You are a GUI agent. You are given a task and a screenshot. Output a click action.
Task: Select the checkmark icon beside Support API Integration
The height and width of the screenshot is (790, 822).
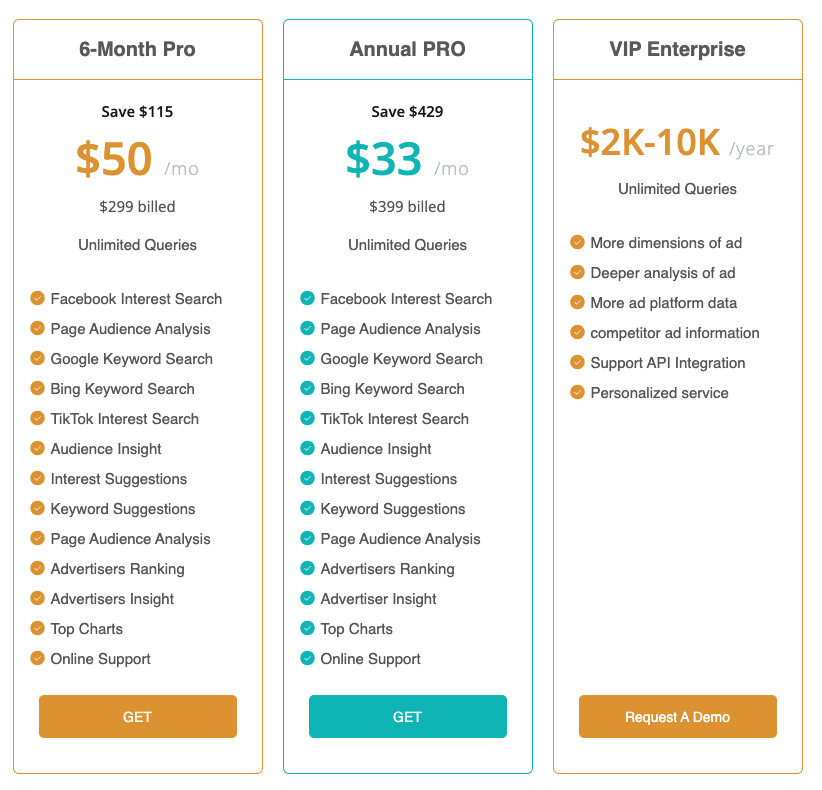(x=578, y=362)
